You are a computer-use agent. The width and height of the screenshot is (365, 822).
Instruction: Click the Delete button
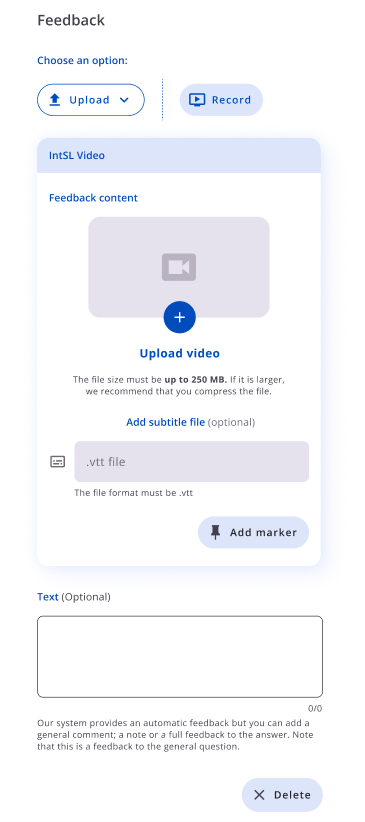pyautogui.click(x=282, y=795)
